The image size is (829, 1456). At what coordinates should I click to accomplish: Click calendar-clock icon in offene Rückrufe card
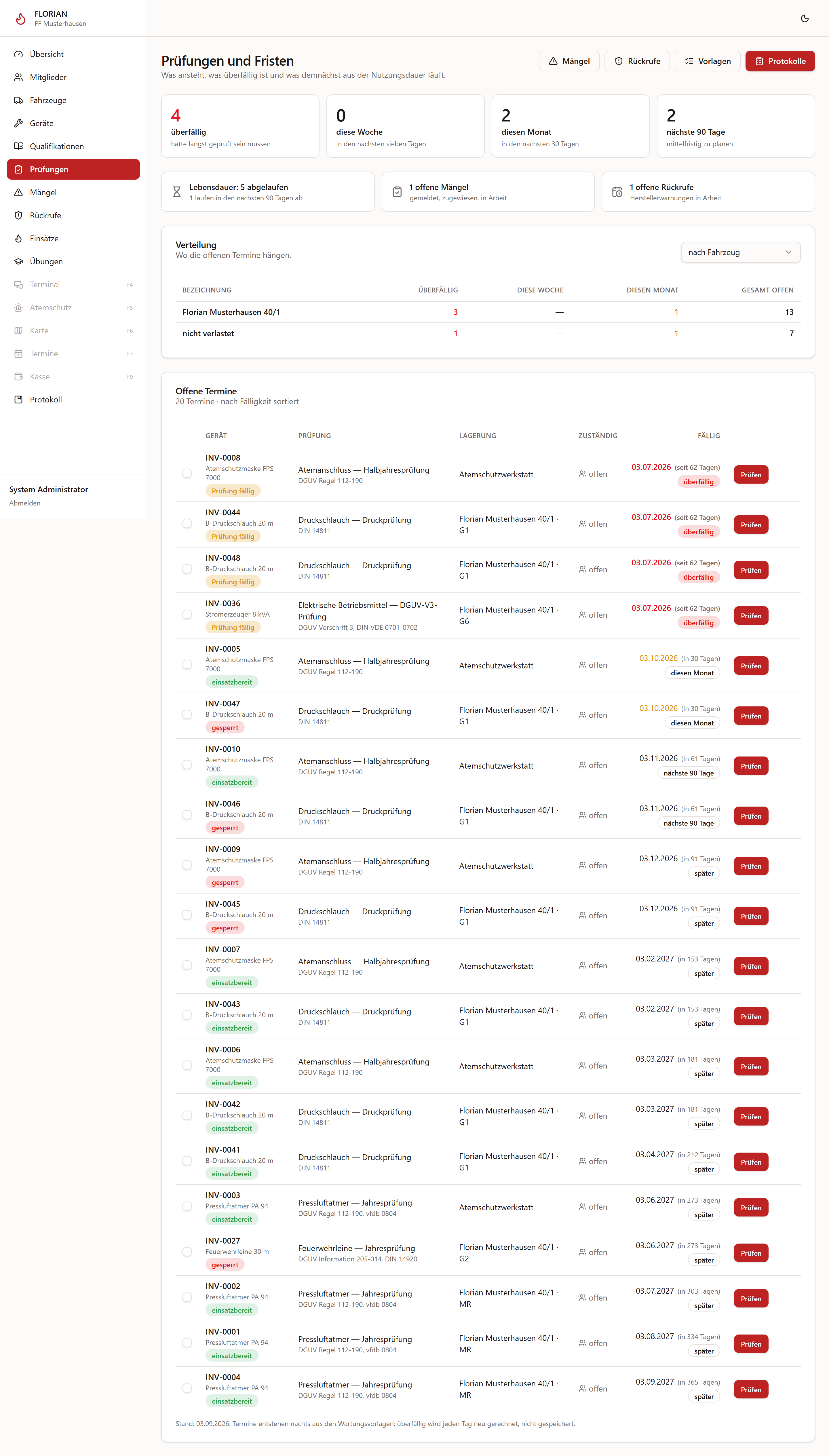(617, 192)
